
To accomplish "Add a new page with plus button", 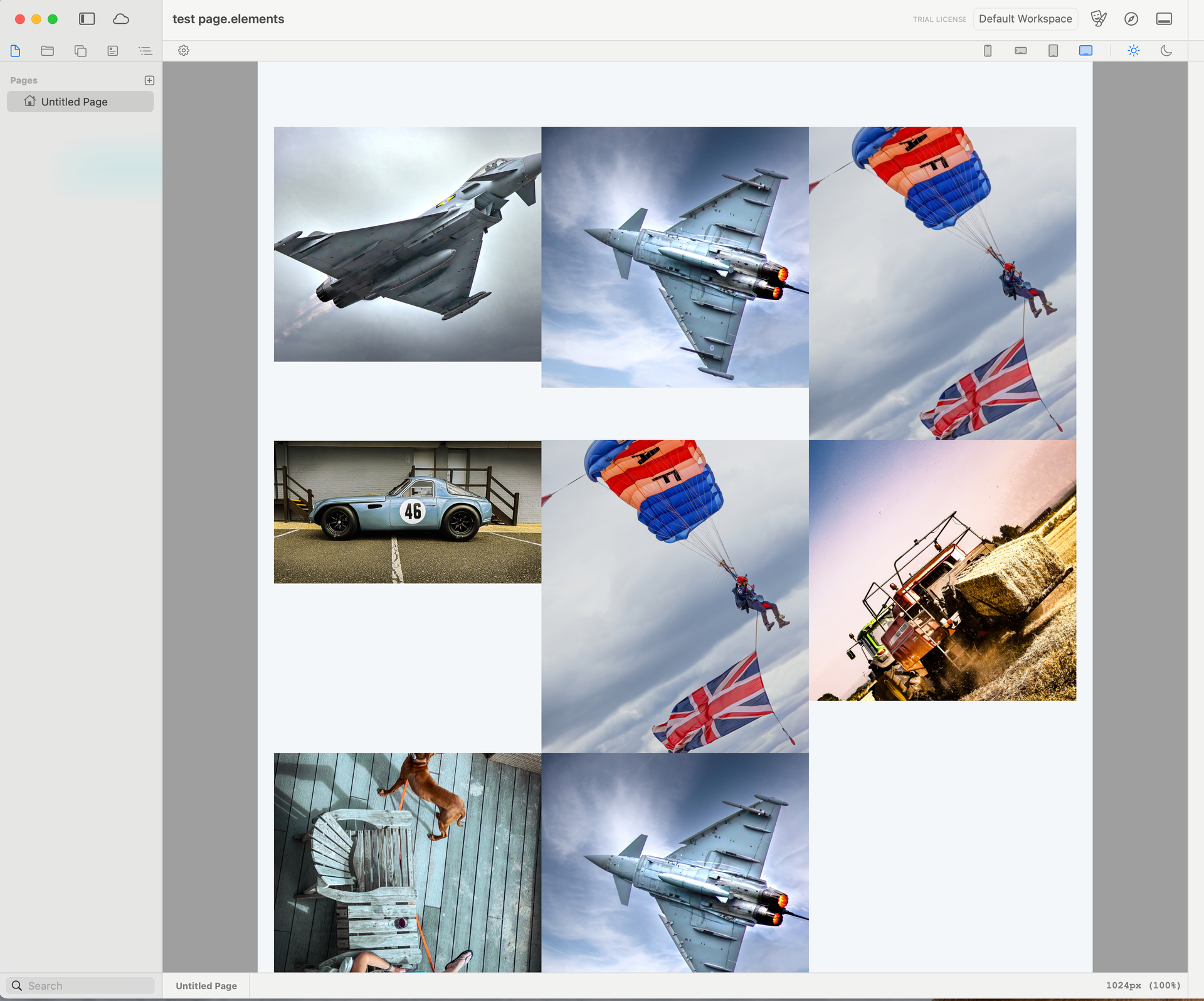I will 149,80.
